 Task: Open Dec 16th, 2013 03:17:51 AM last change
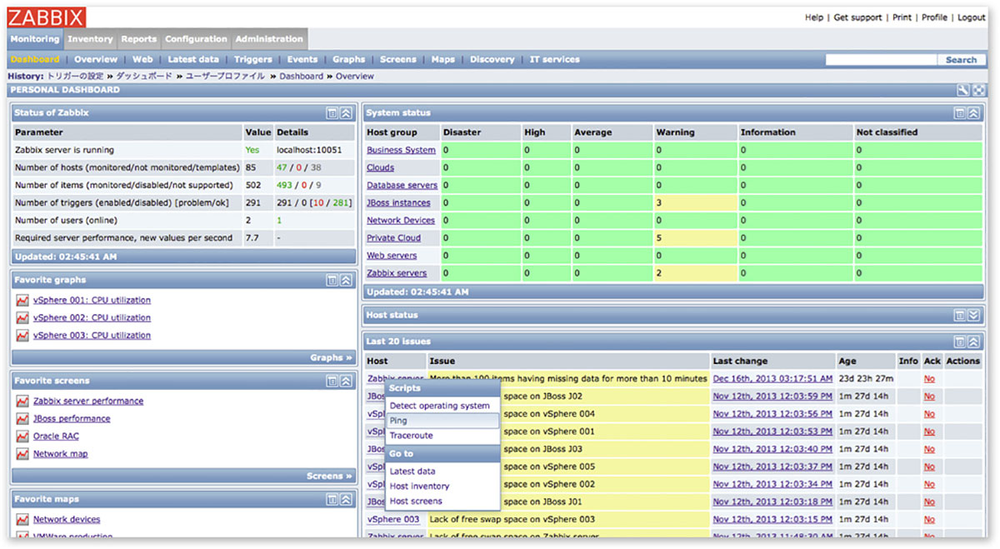point(772,379)
